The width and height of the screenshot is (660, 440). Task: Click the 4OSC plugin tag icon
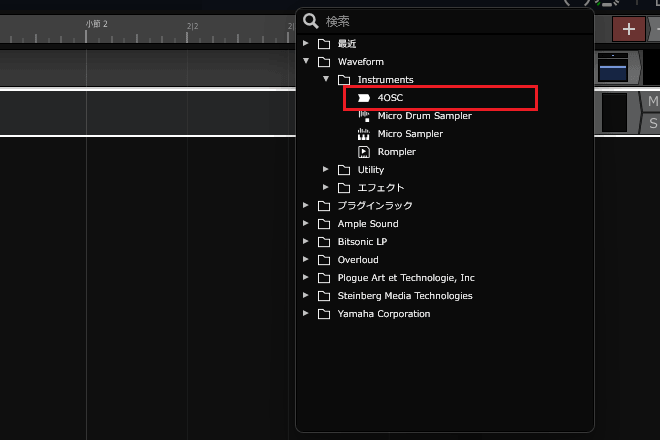(363, 98)
